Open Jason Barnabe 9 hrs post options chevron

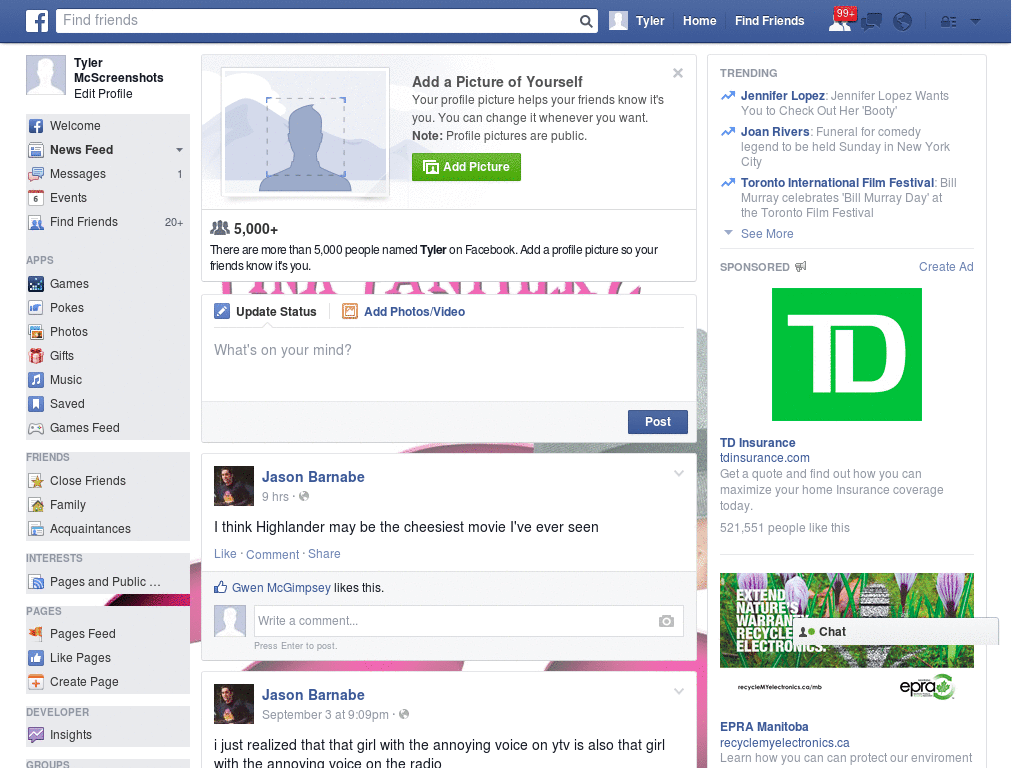coord(679,474)
